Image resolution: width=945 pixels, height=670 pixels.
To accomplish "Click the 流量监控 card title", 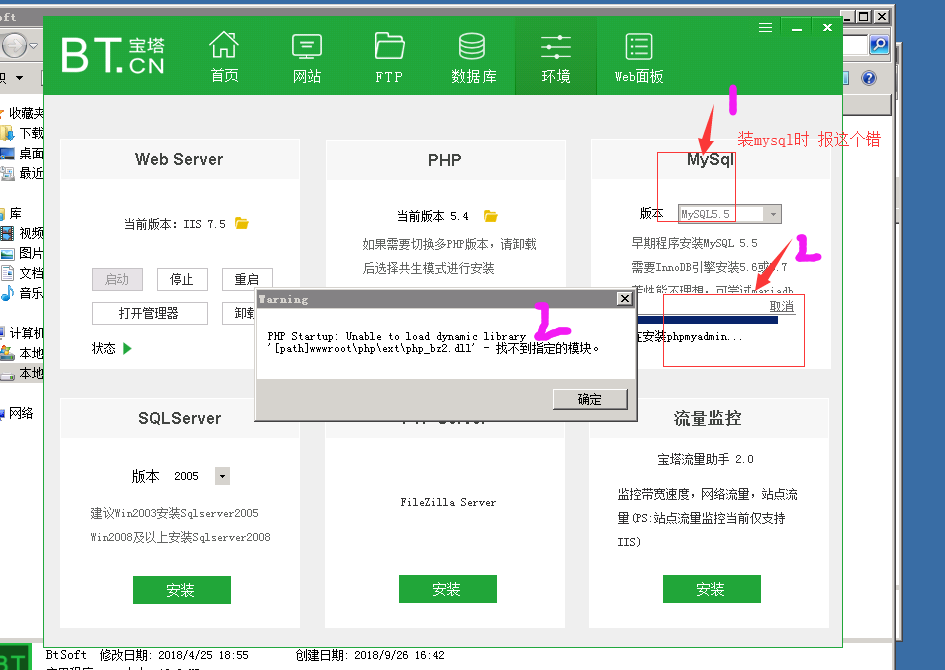I will coord(708,418).
